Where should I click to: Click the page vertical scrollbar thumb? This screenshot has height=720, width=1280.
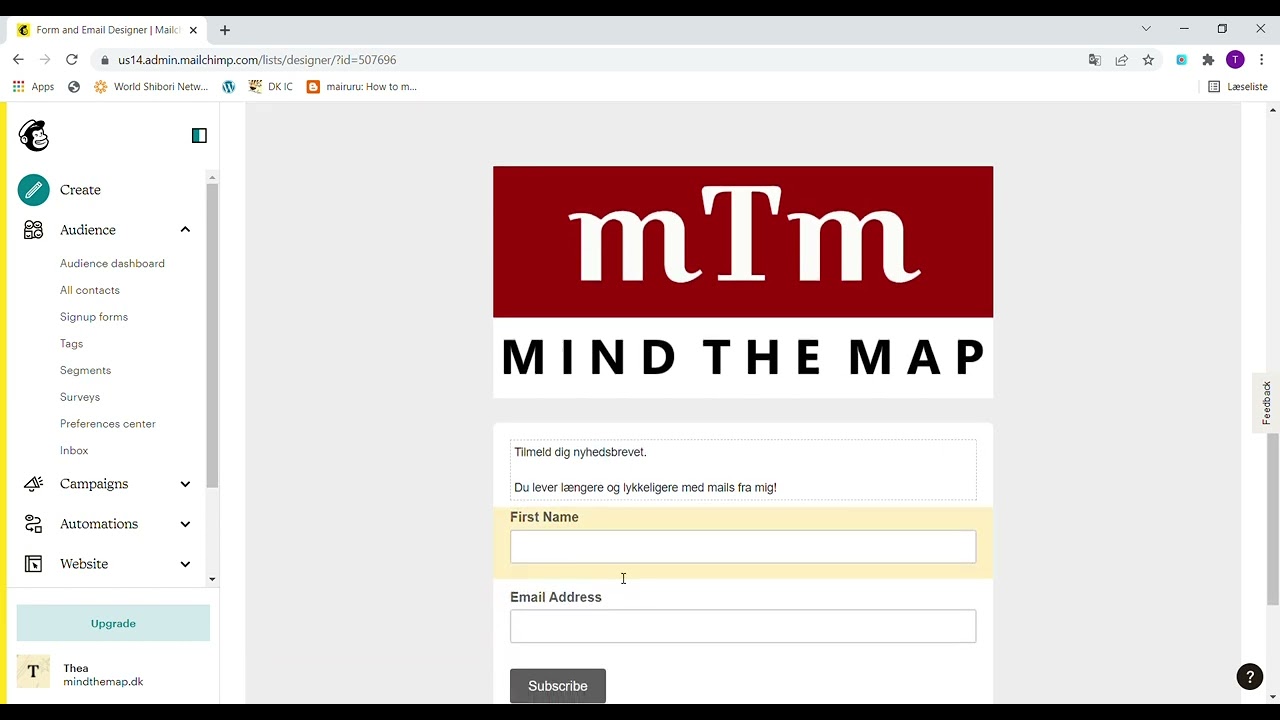tap(1272, 519)
